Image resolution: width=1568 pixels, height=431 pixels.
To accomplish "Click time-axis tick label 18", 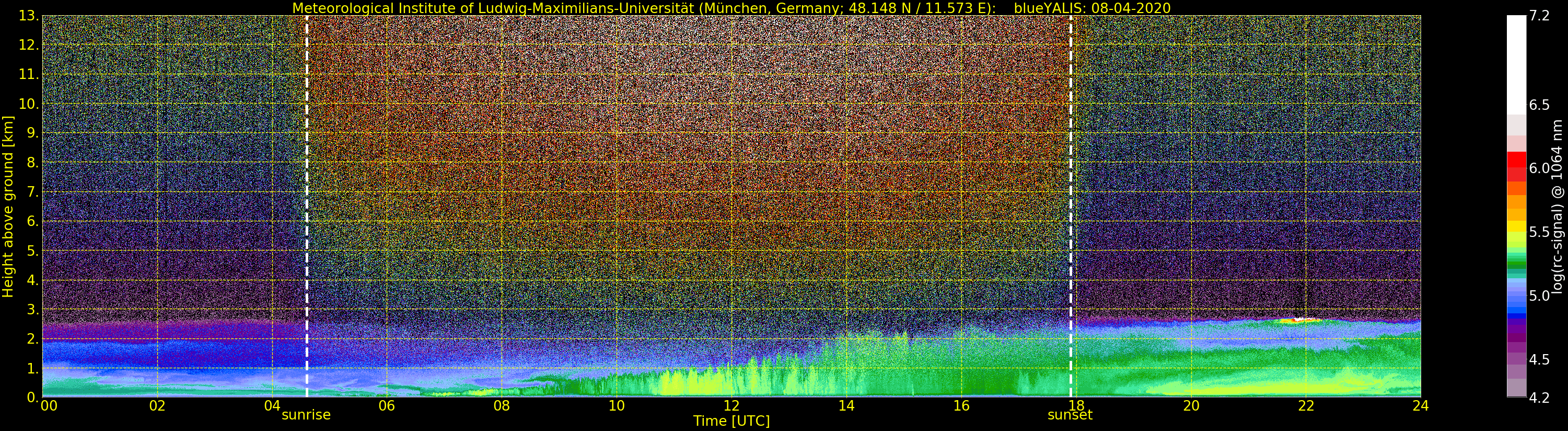I will click(1076, 406).
